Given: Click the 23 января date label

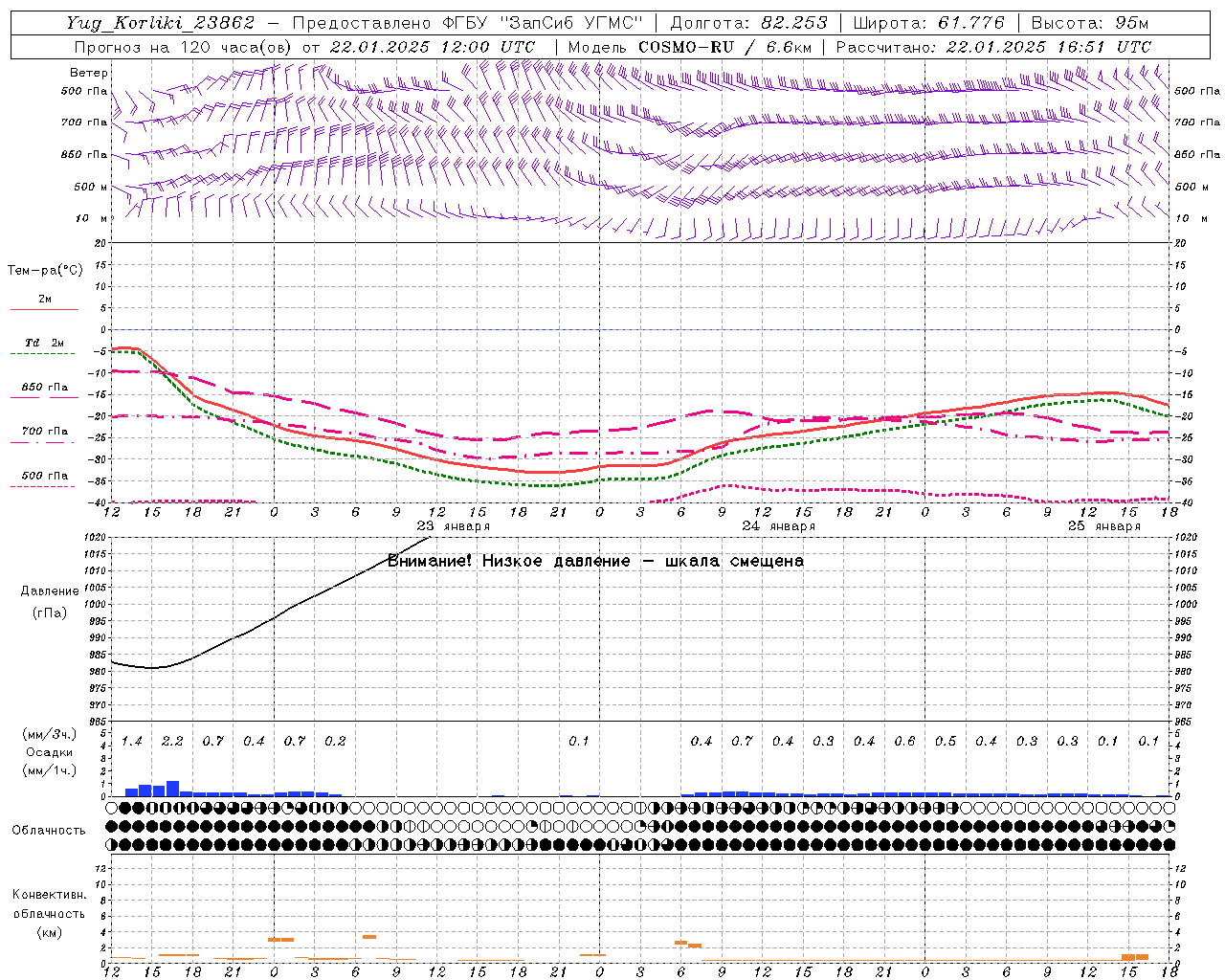Looking at the screenshot, I should (453, 526).
